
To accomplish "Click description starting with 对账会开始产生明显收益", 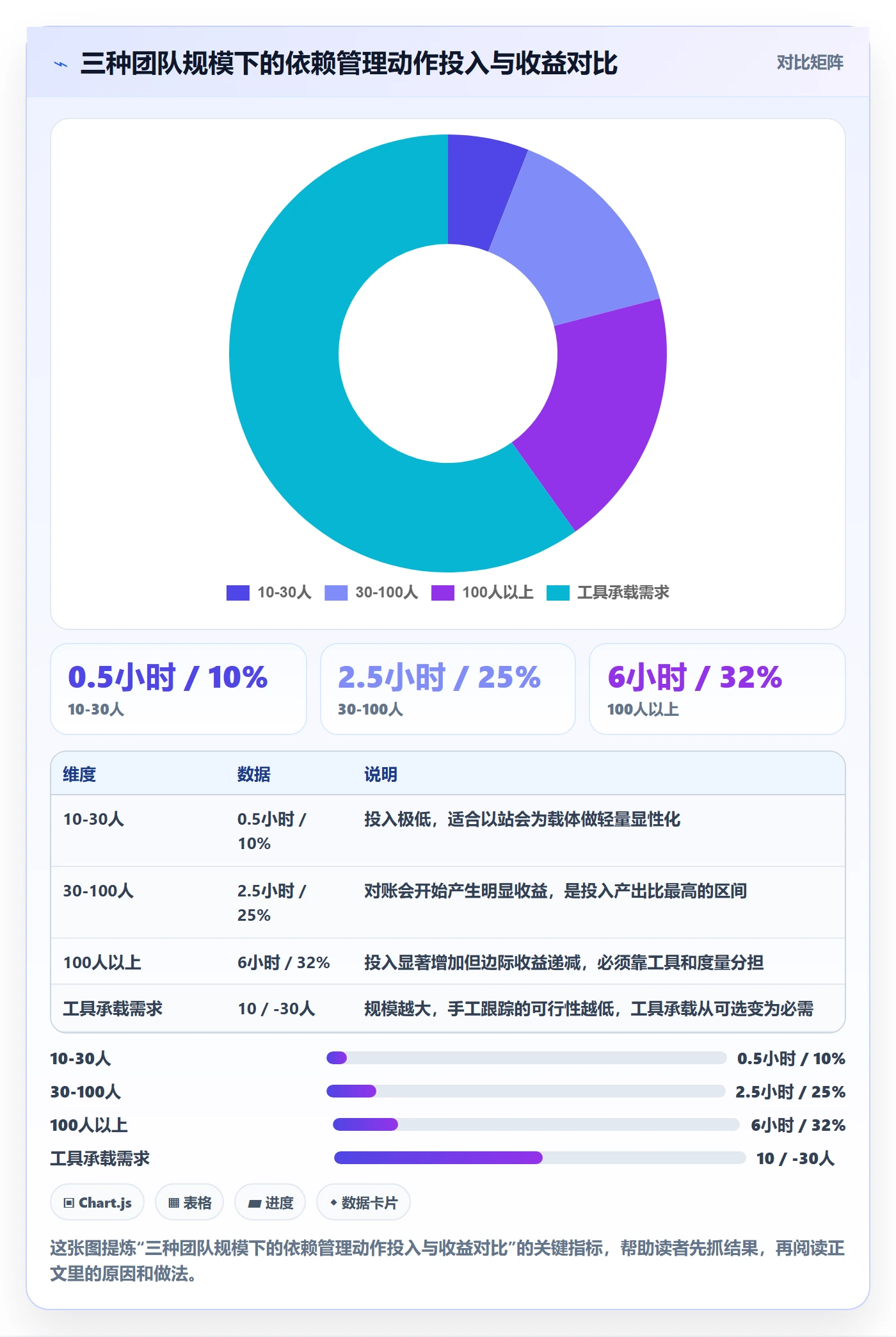I will (556, 891).
